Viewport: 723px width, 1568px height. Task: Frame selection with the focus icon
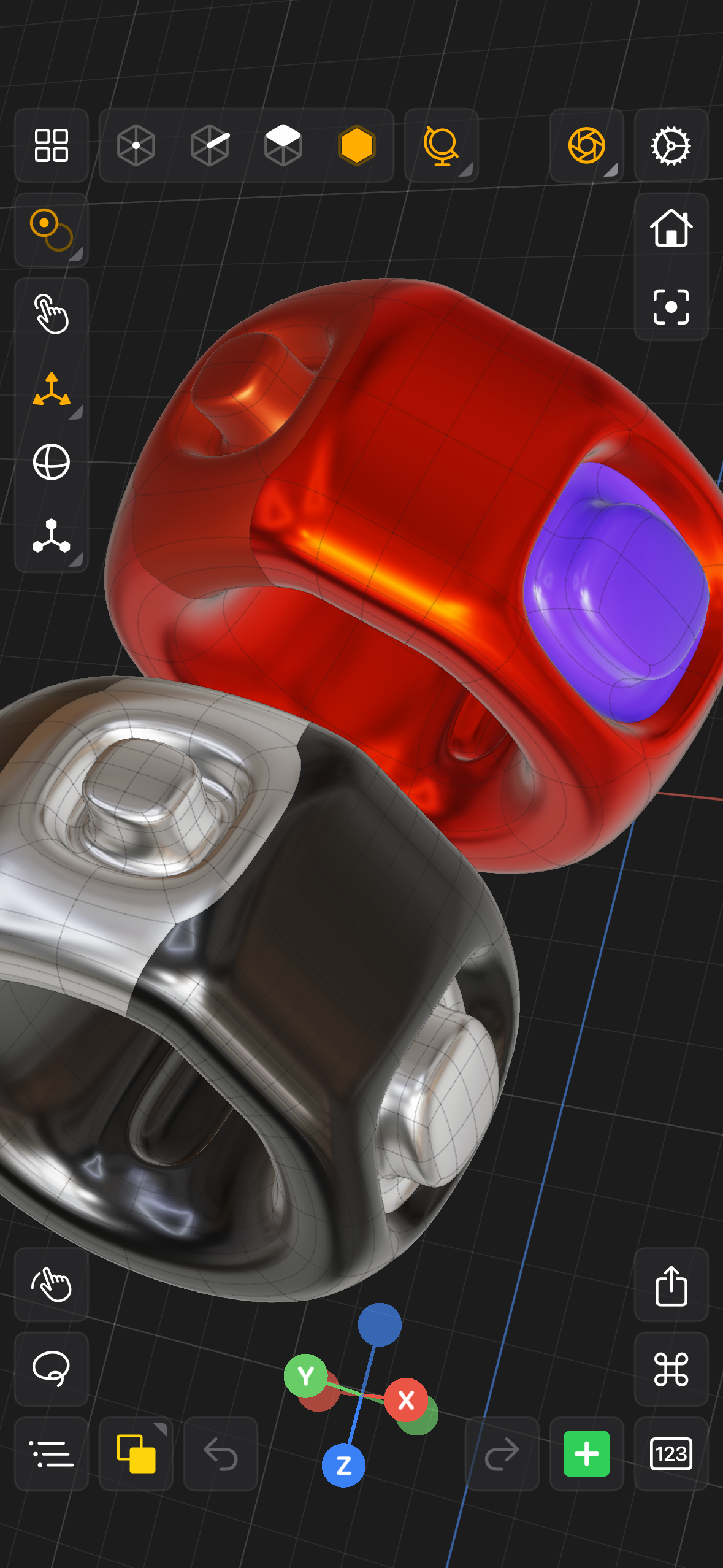pyautogui.click(x=671, y=307)
